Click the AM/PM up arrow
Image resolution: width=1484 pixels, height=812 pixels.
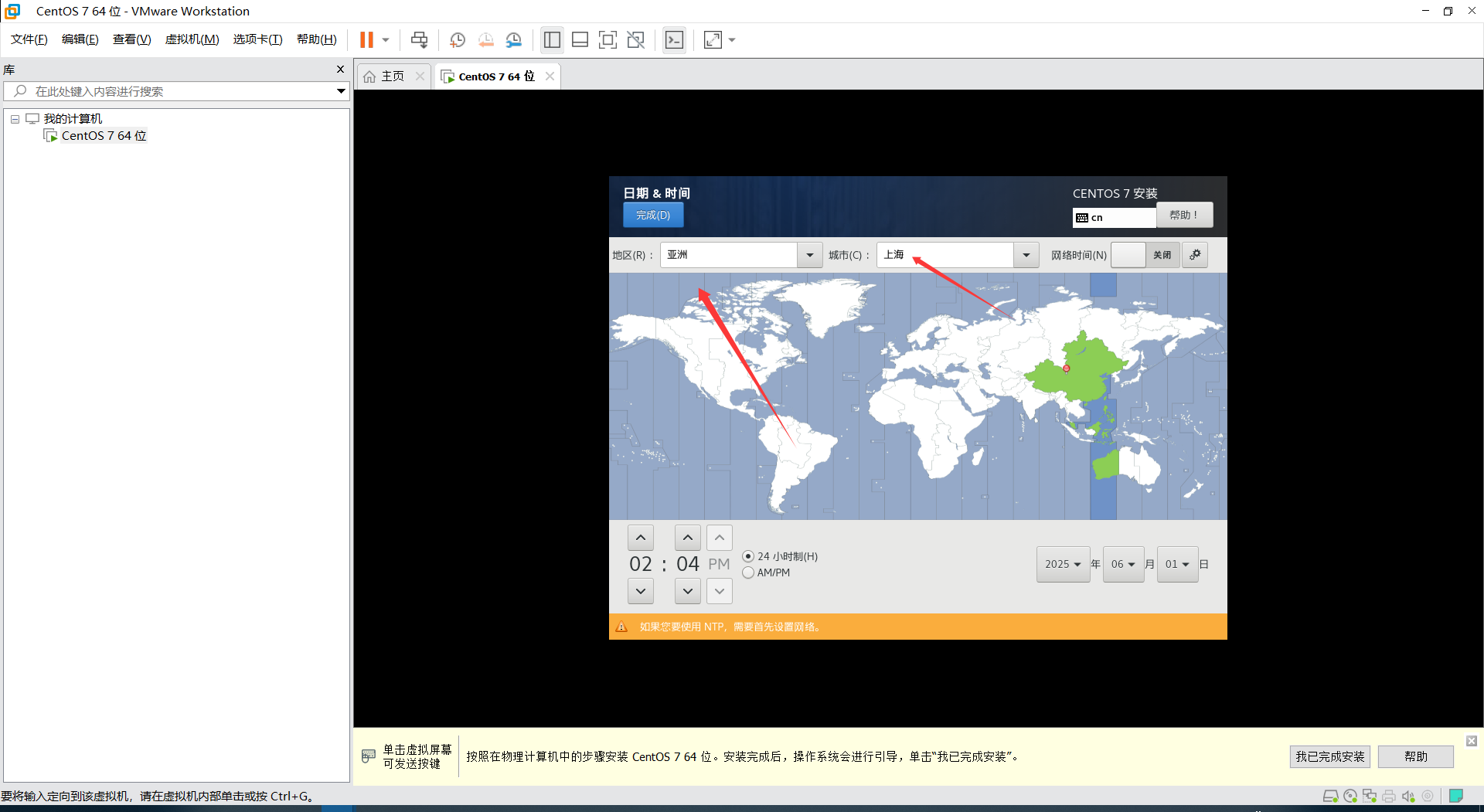720,538
